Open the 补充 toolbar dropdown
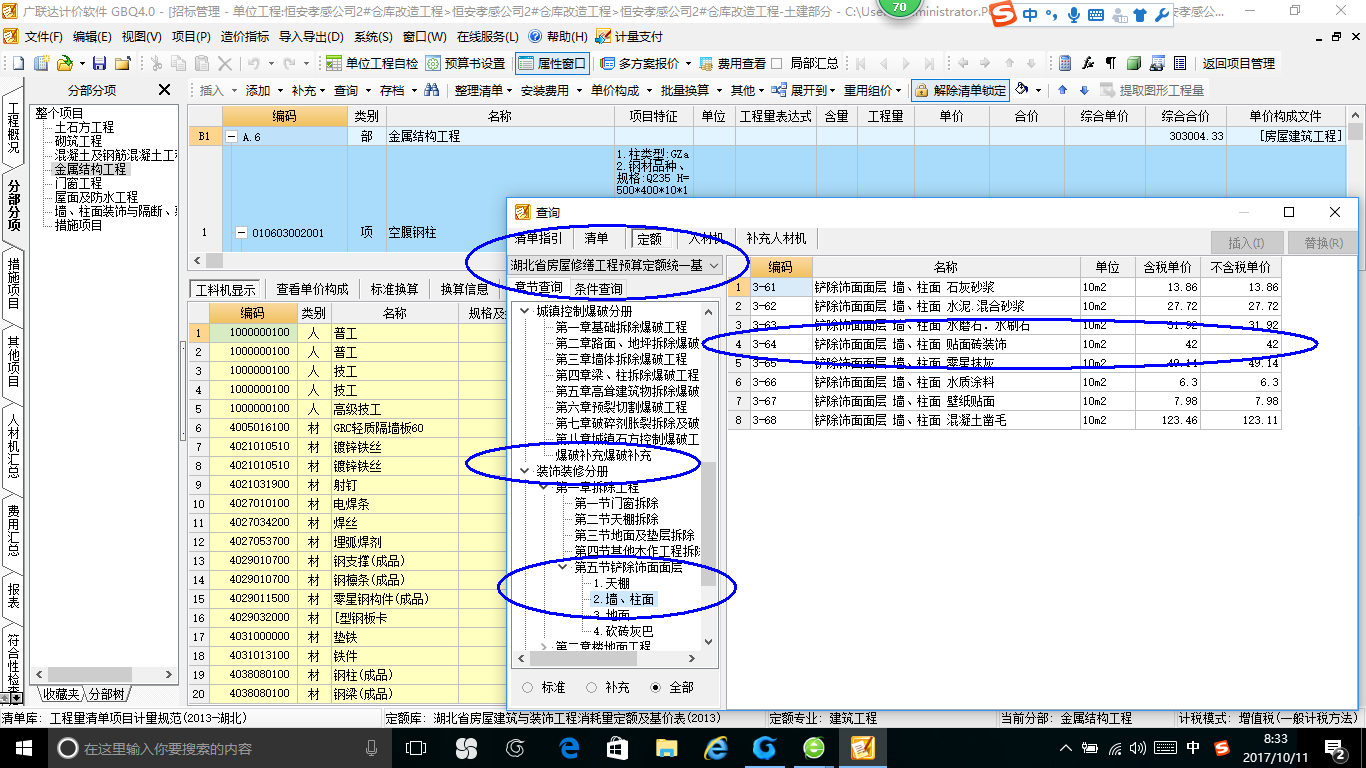 click(308, 90)
